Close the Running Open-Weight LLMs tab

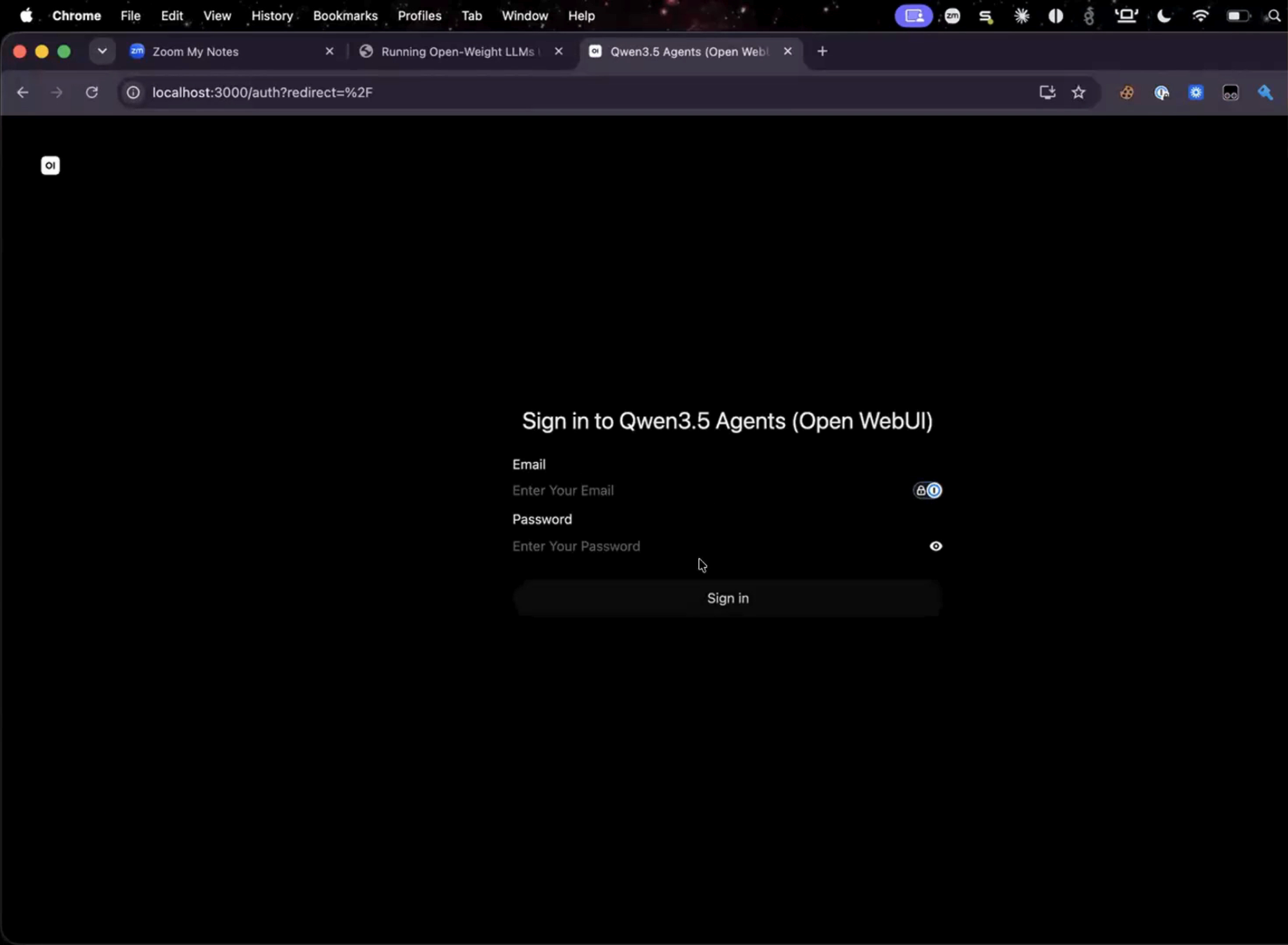(558, 51)
